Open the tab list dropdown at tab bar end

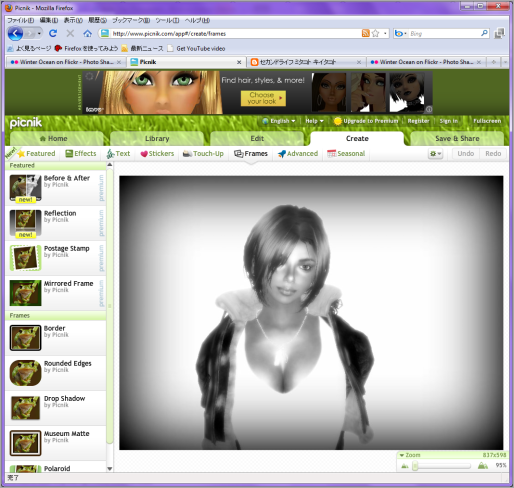point(505,62)
